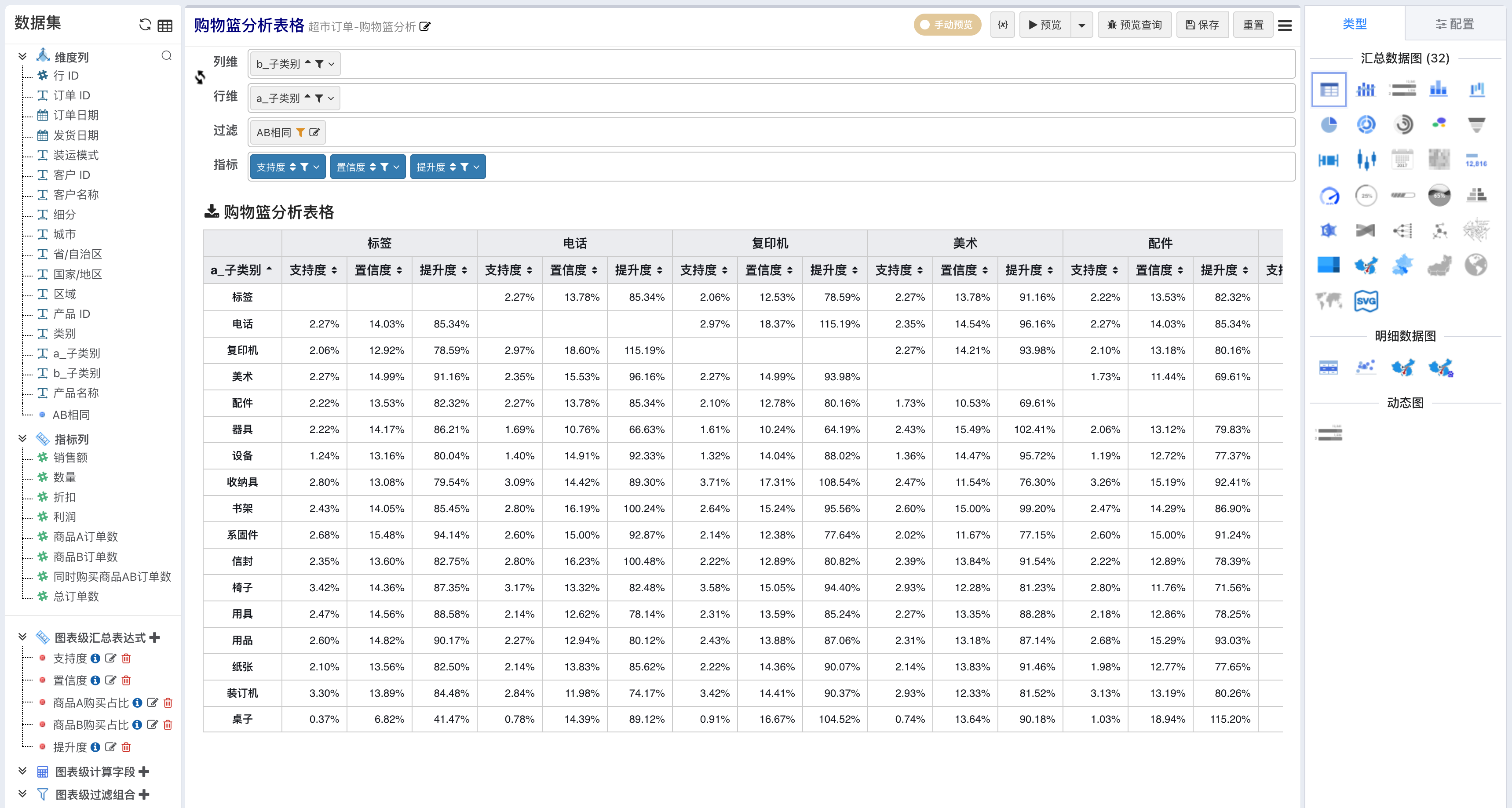This screenshot has height=808, width=1512.
Task: Select the 销售额 metric field
Action: [70, 457]
